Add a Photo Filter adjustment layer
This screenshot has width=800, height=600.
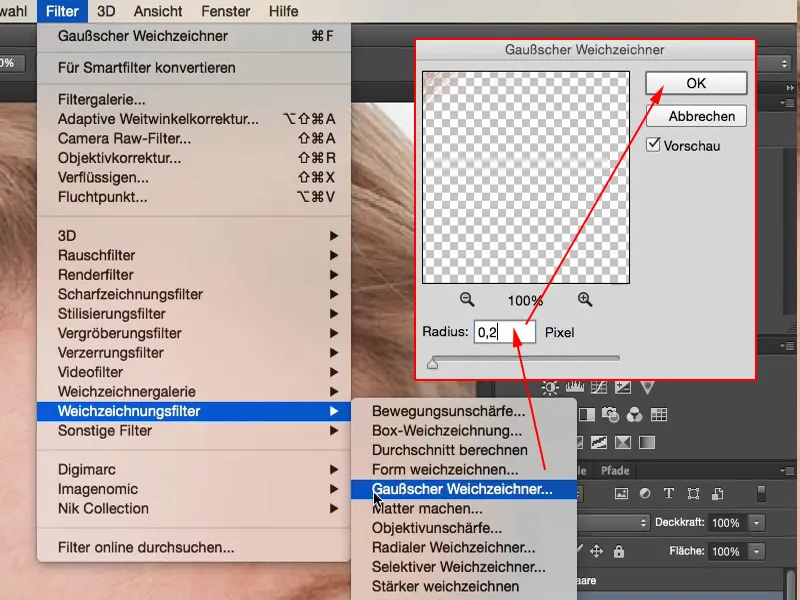click(610, 415)
